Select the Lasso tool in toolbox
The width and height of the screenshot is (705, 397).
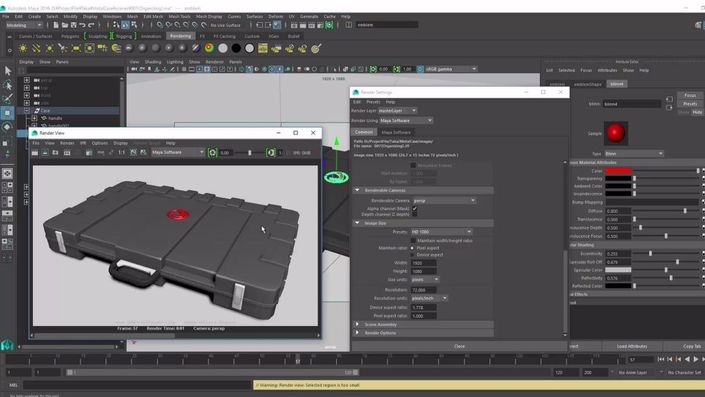click(8, 85)
